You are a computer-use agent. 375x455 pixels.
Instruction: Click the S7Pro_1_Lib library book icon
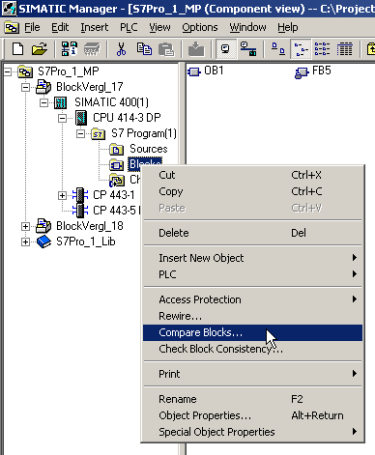pyautogui.click(x=43, y=242)
